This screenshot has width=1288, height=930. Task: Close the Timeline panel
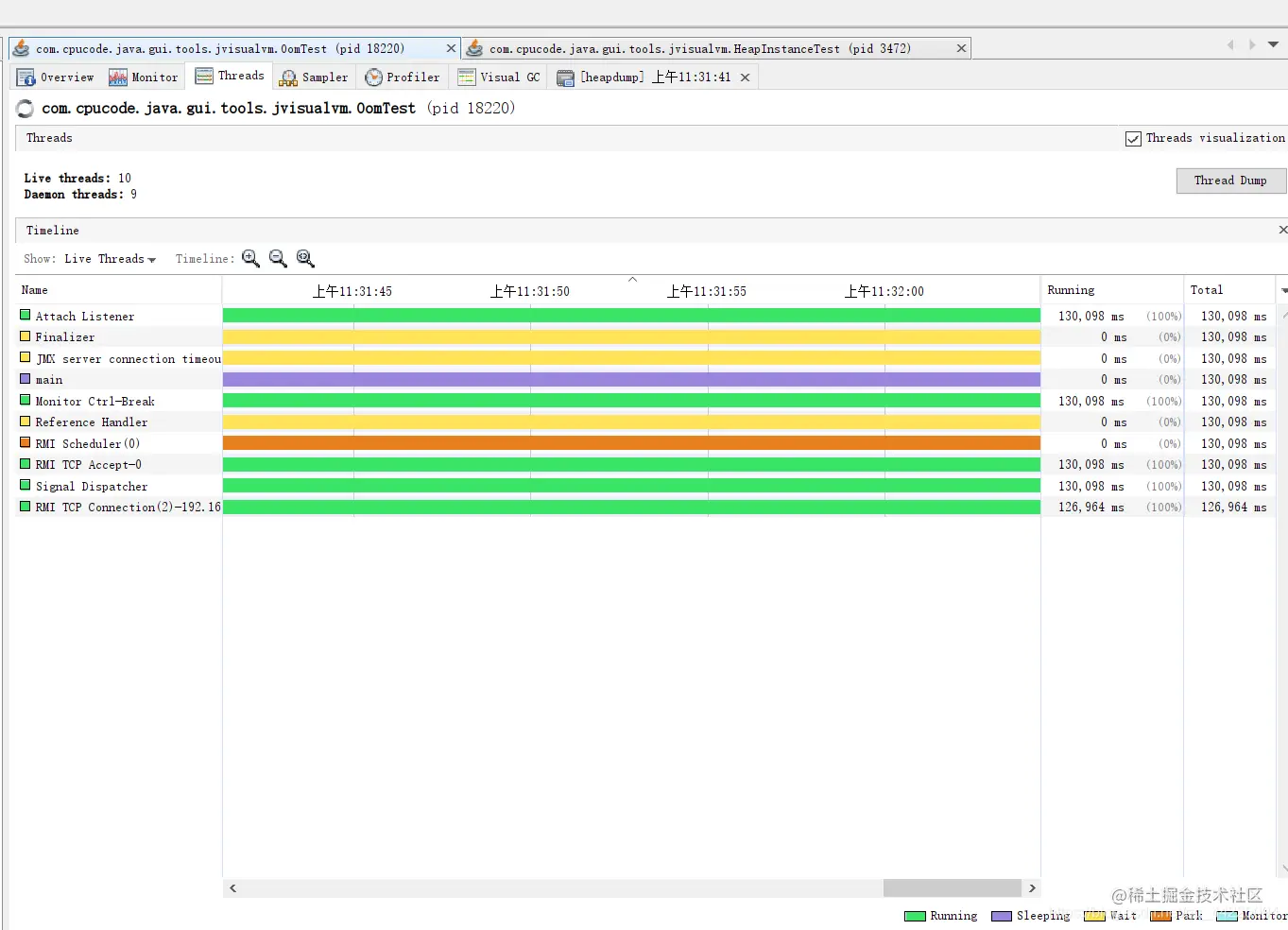[x=1282, y=230]
